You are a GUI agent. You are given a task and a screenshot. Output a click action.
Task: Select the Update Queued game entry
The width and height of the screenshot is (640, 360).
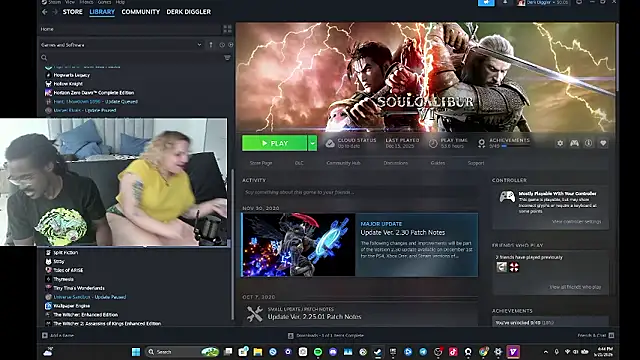point(96,102)
